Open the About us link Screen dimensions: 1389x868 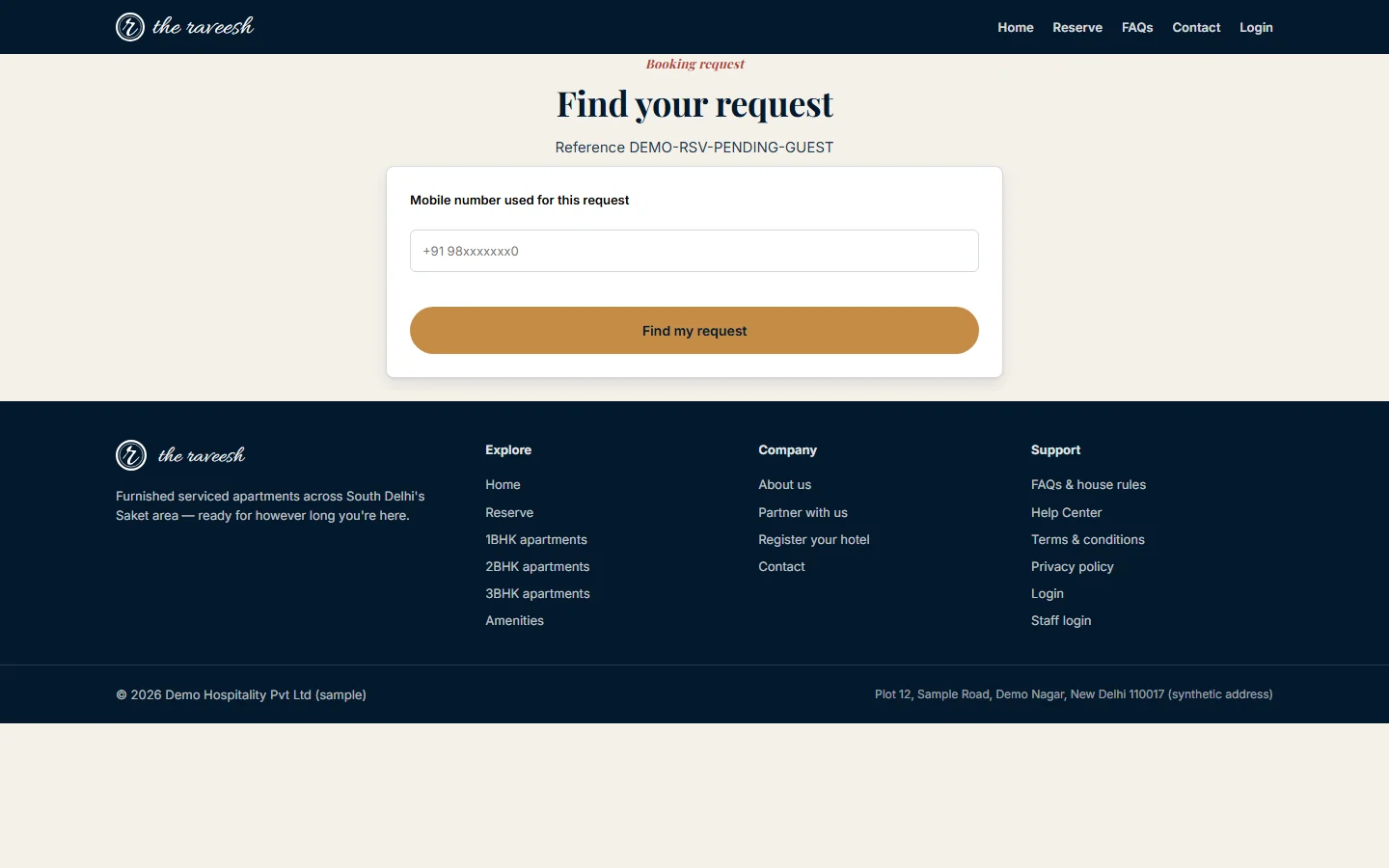click(x=784, y=485)
